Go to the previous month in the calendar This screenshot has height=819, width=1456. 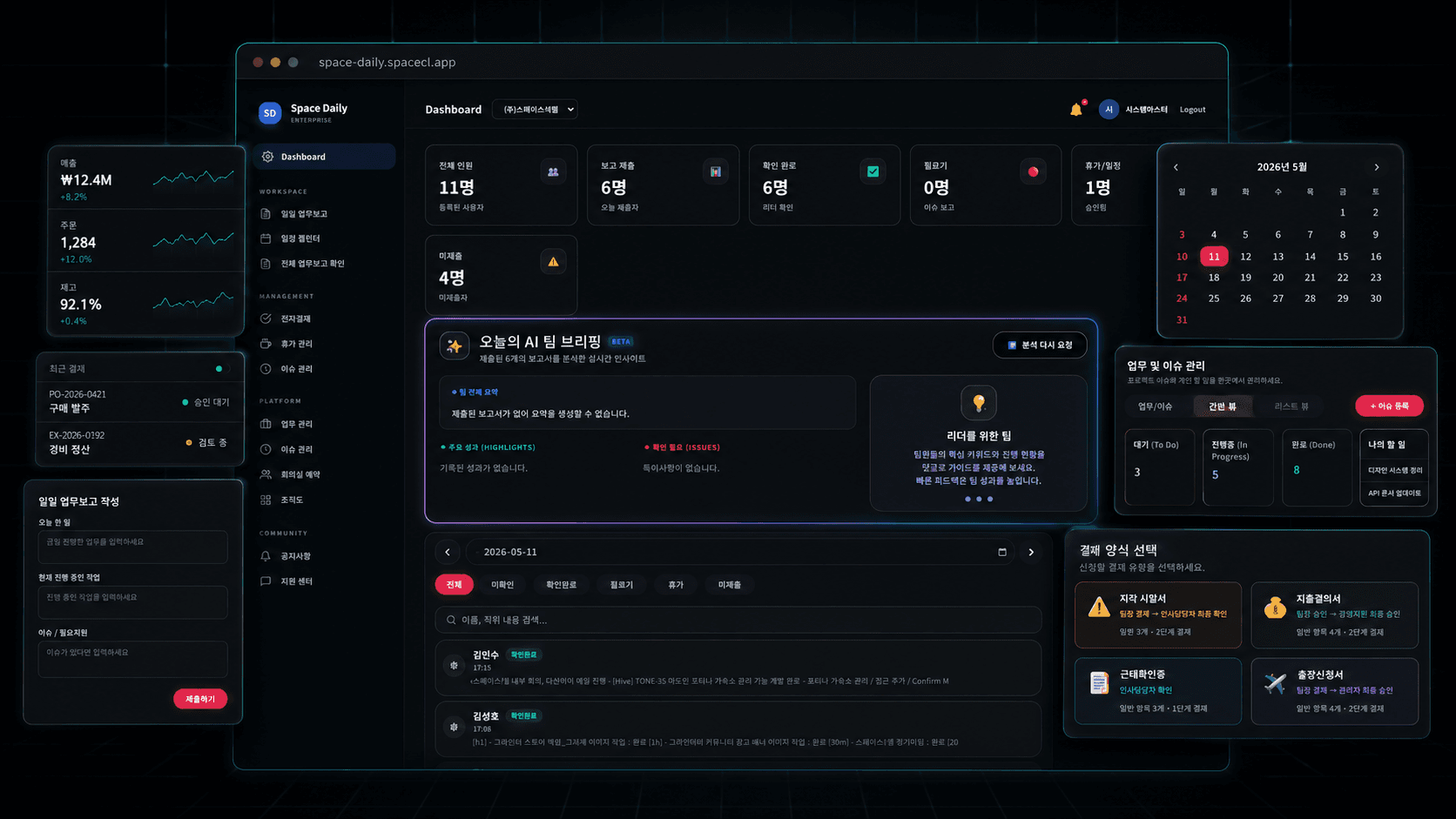pos(1176,167)
